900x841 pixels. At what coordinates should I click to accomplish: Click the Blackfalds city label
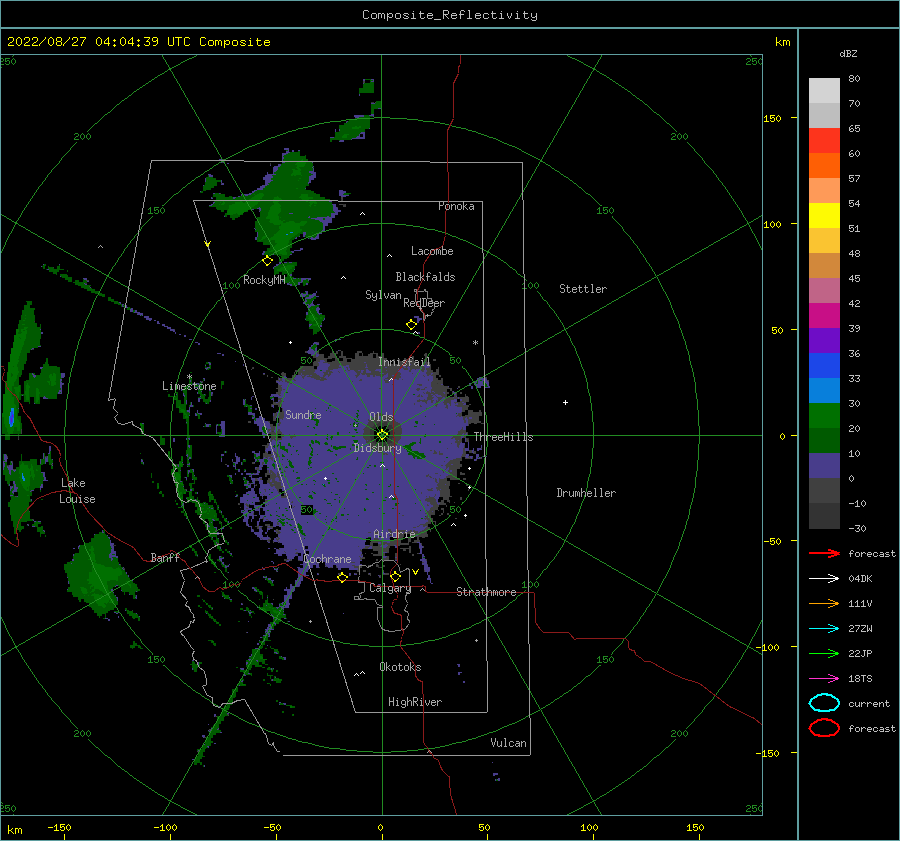[x=425, y=277]
